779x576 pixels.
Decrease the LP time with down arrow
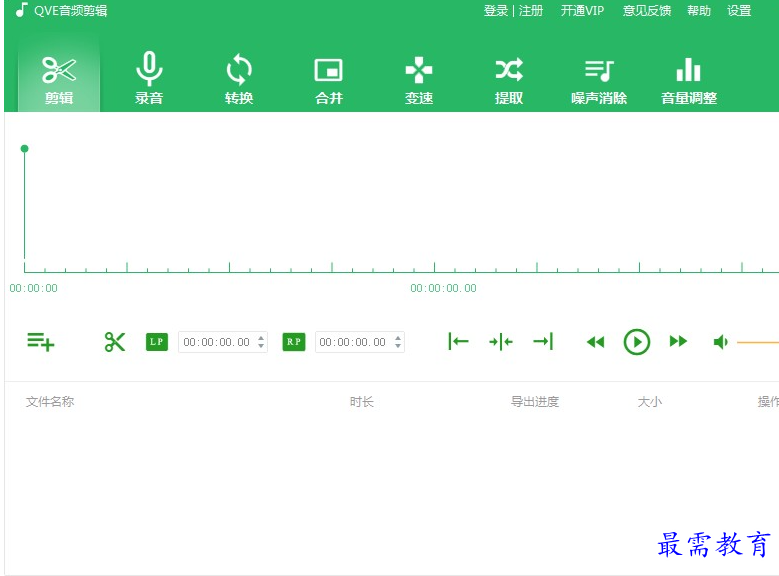(261, 346)
